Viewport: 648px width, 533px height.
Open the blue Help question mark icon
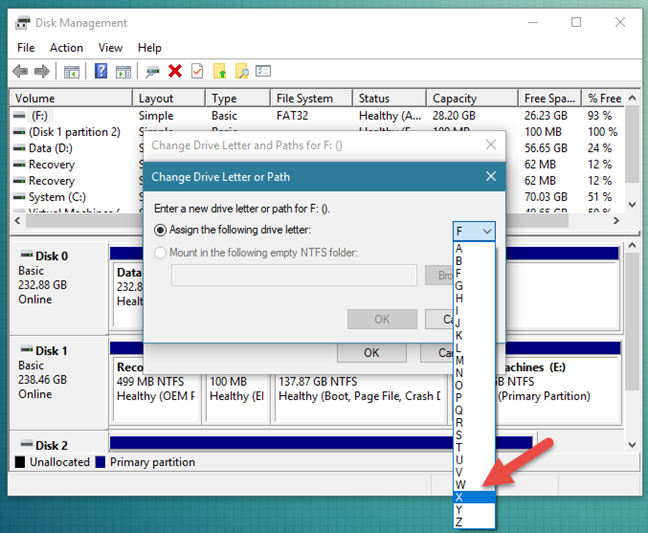pos(101,71)
